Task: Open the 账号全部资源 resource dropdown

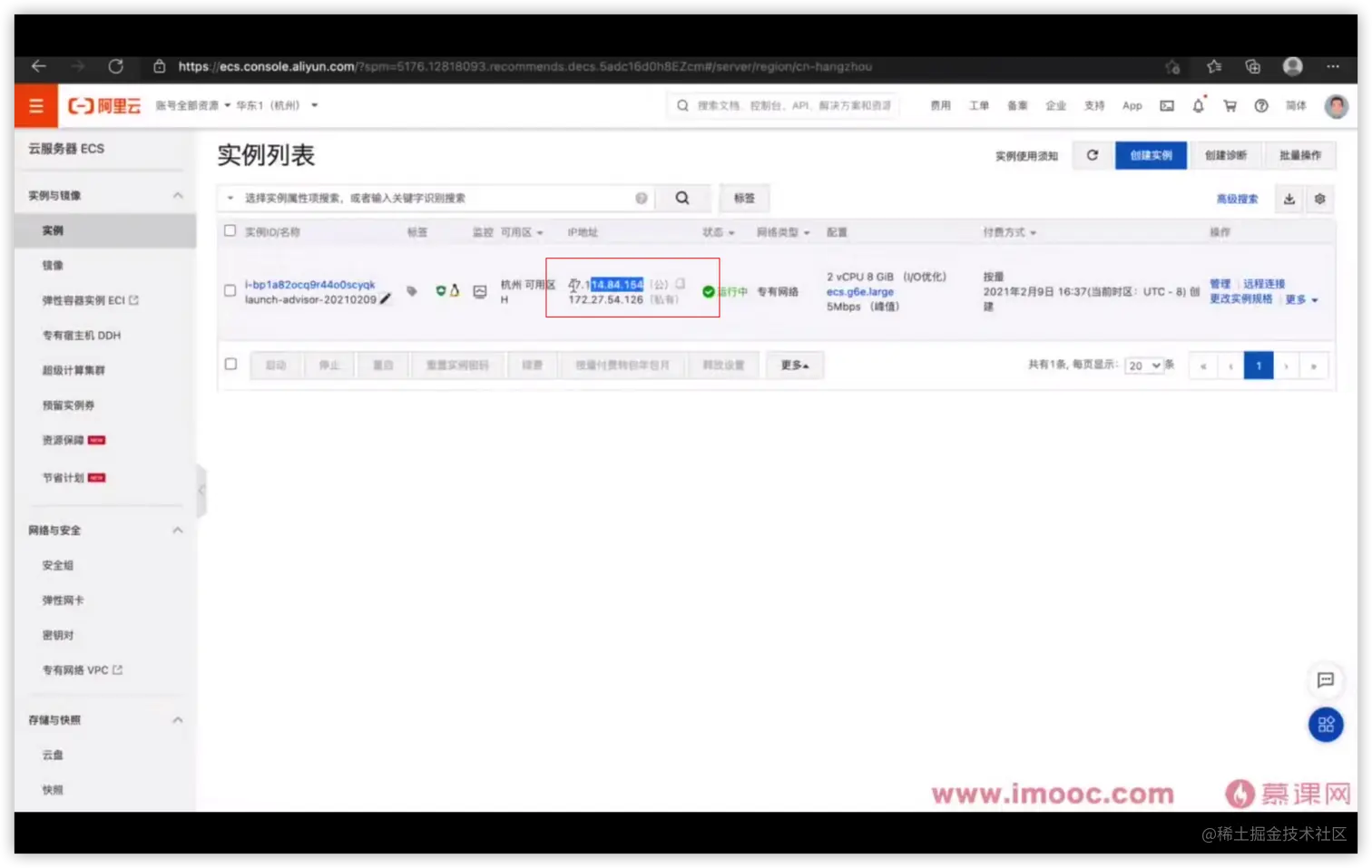Action: 192,106
